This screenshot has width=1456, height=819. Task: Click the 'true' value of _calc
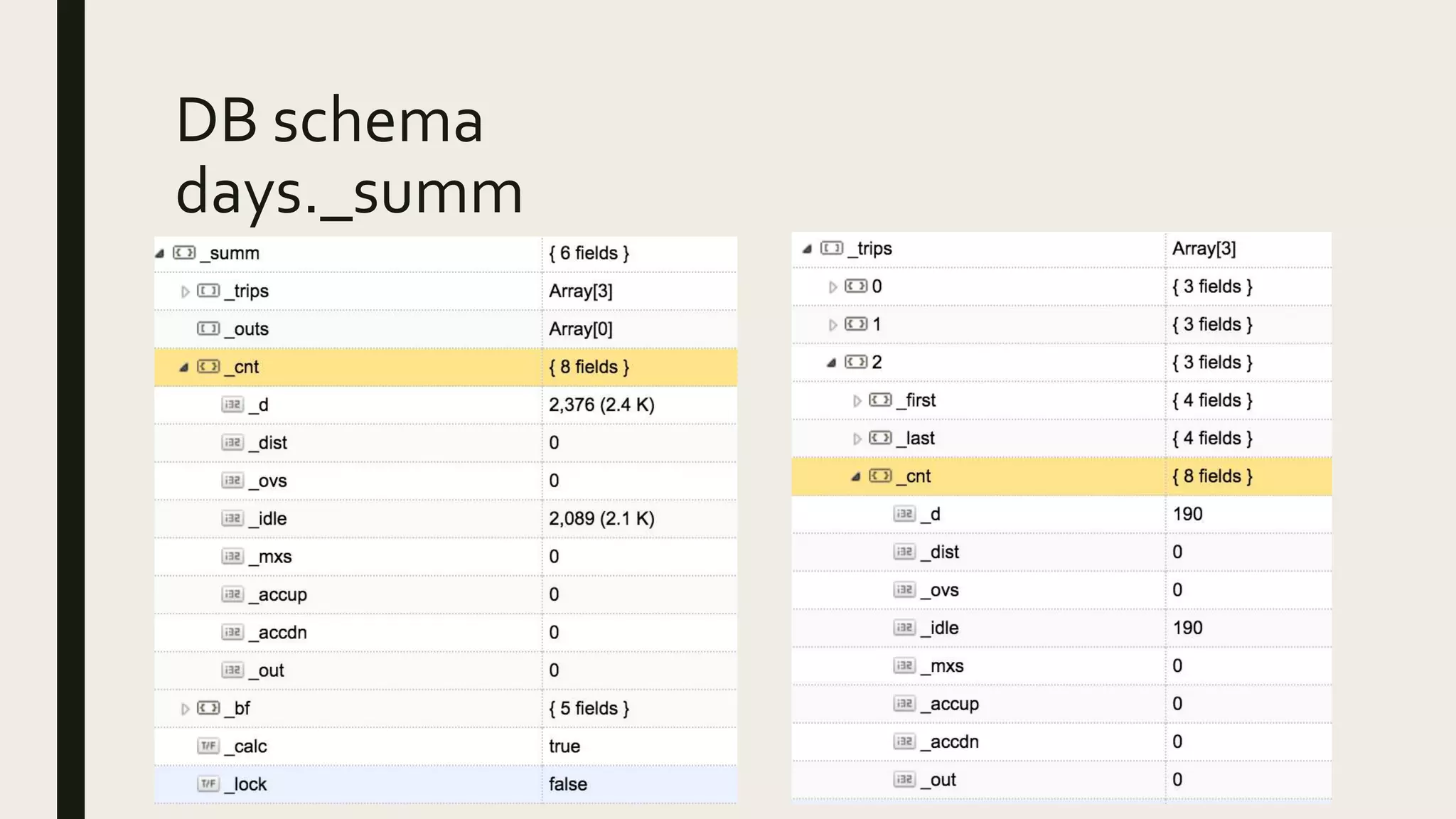(x=564, y=746)
